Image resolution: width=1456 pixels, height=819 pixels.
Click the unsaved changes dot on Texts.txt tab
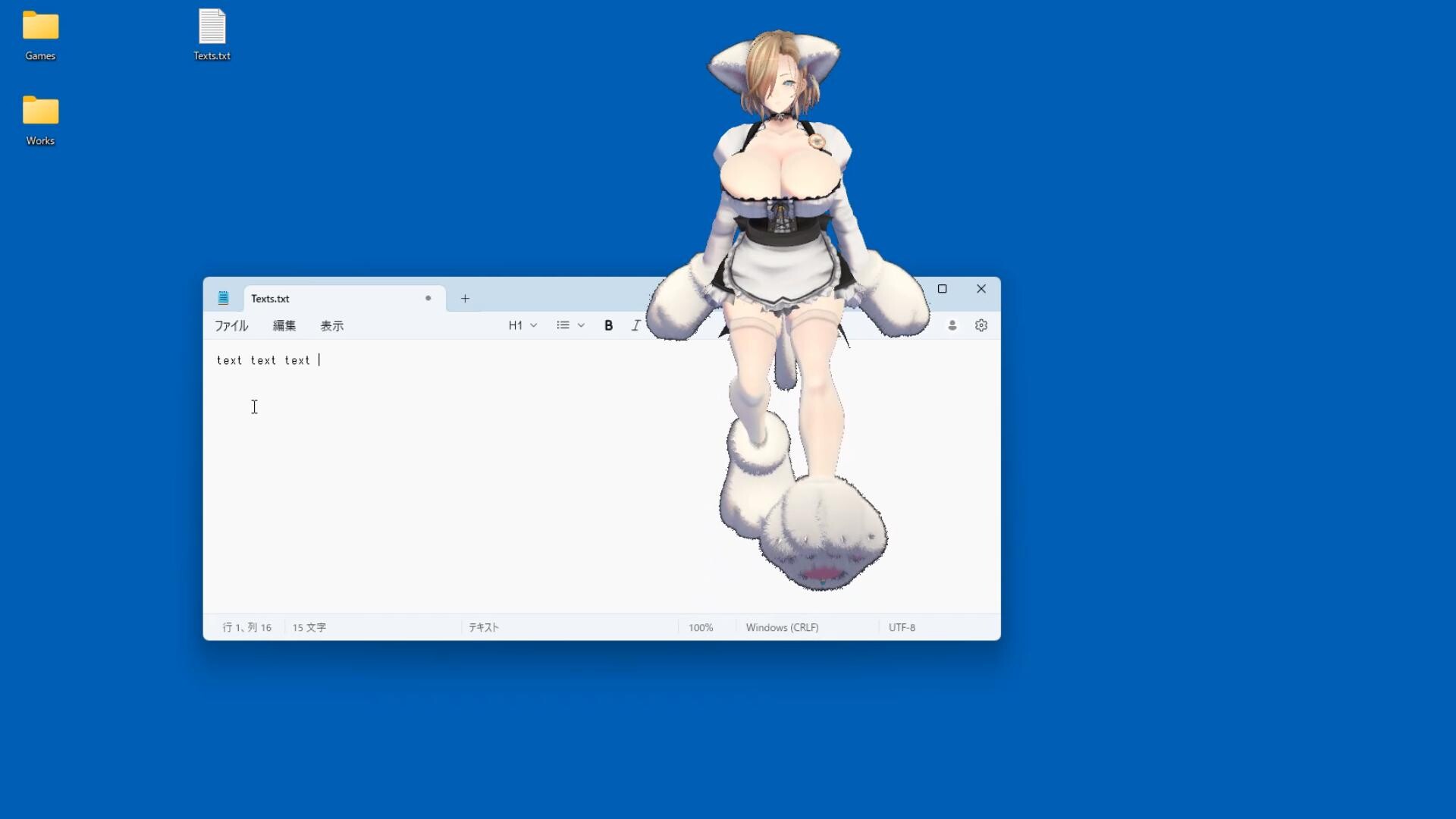click(x=428, y=298)
